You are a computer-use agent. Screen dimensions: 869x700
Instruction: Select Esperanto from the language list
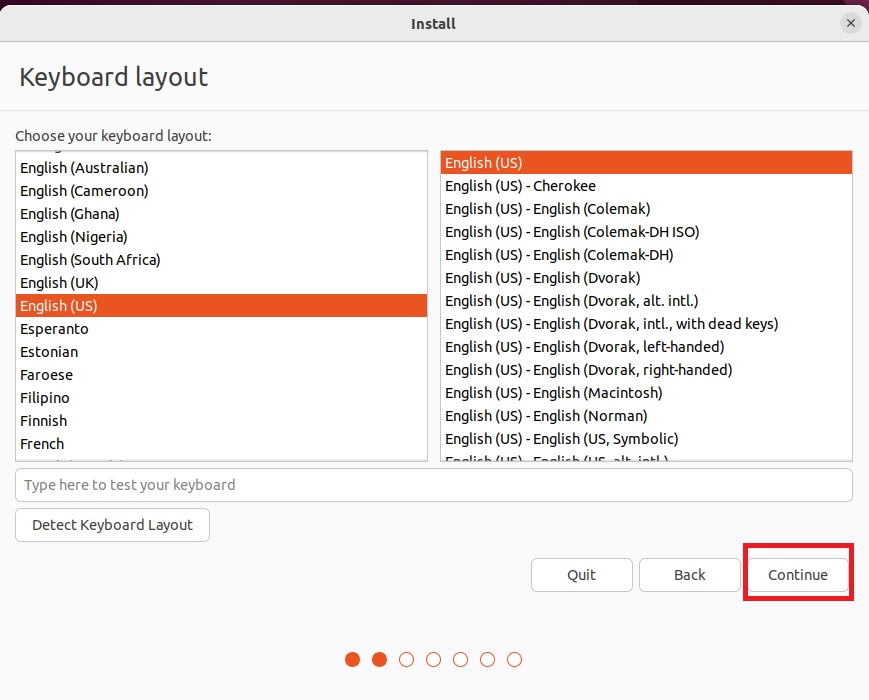[x=54, y=329]
